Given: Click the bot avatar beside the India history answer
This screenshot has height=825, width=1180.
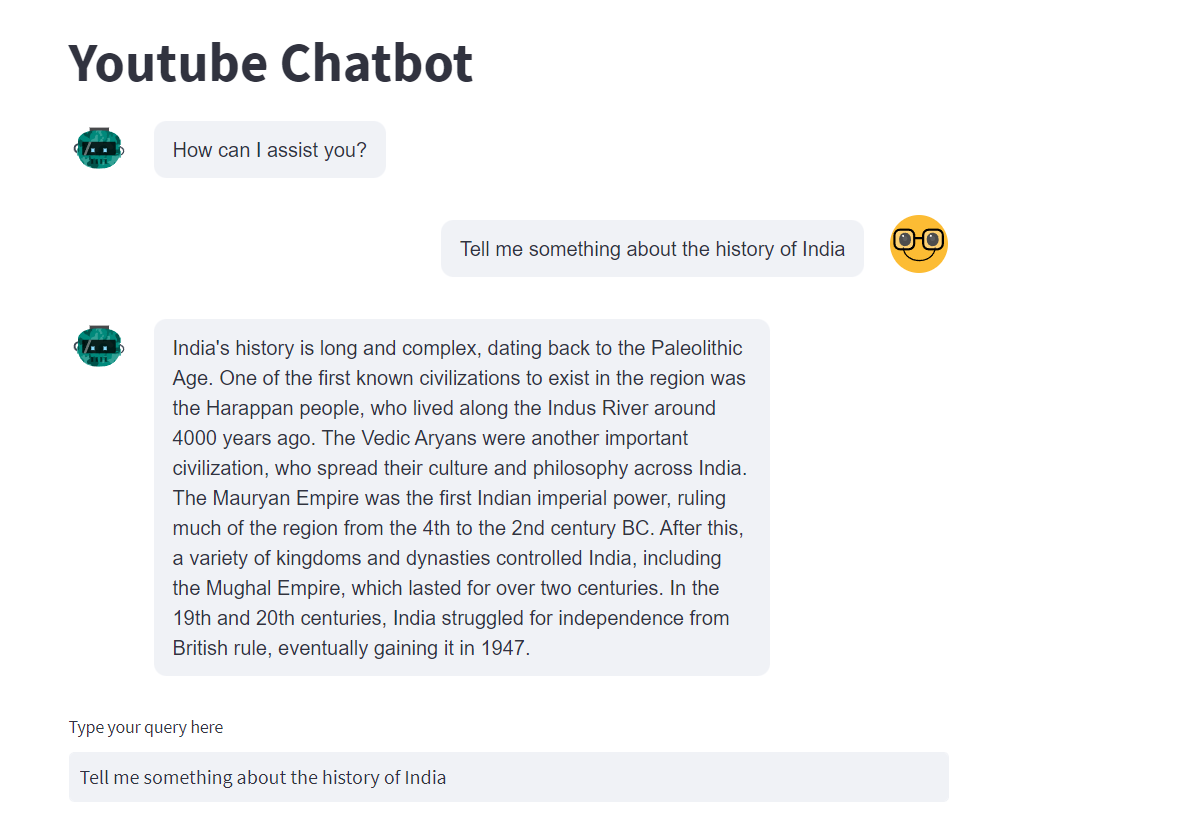Looking at the screenshot, I should [x=99, y=346].
